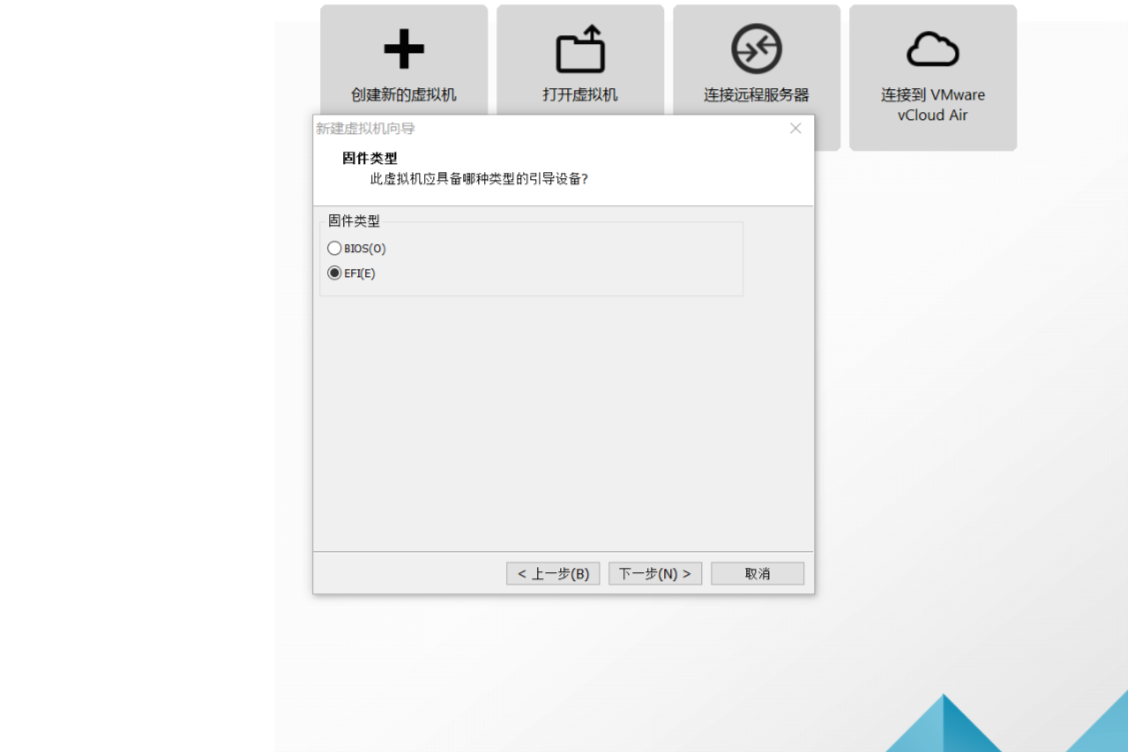Click the 此虚拟机应具备哪种类型的引导设备 question text
Image resolution: width=1128 pixels, height=752 pixels.
(x=478, y=179)
